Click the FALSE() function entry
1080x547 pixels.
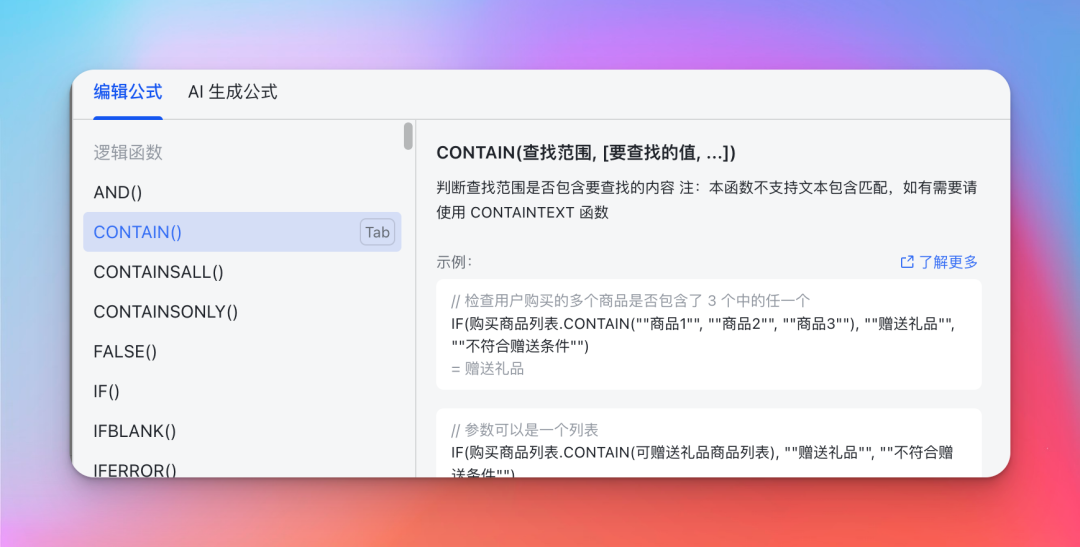(125, 352)
